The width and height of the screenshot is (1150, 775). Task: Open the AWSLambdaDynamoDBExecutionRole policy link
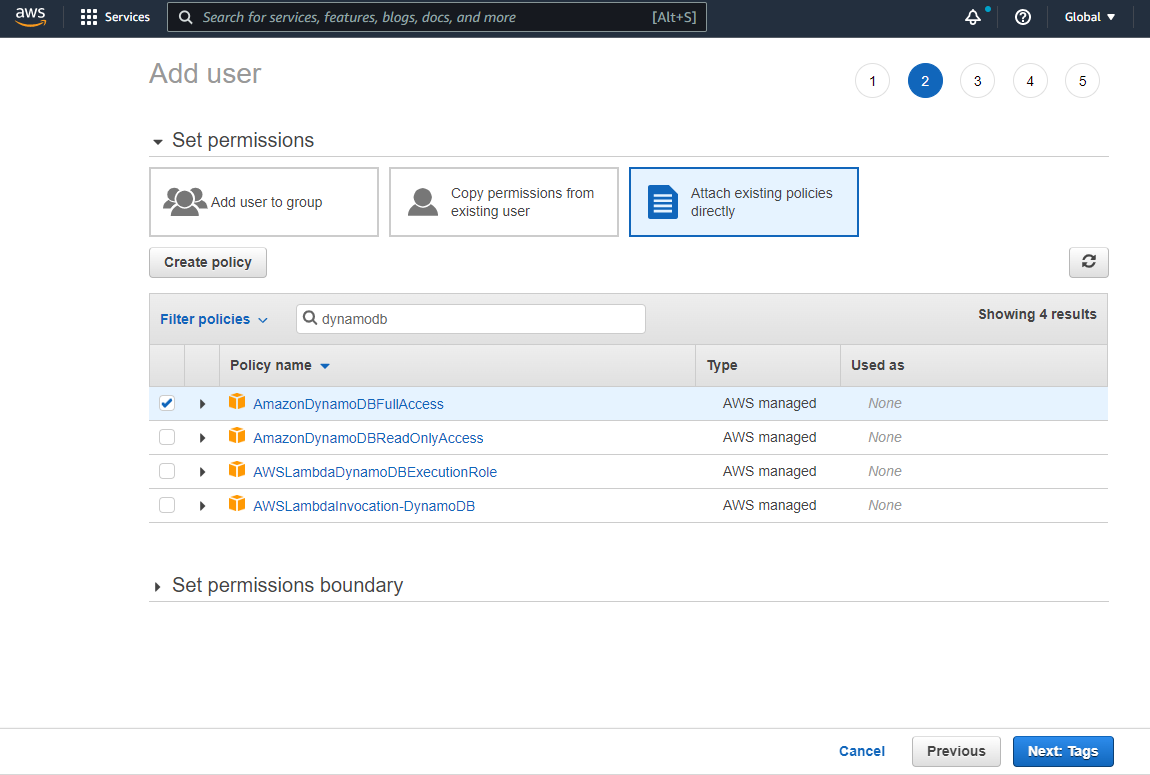click(x=375, y=471)
